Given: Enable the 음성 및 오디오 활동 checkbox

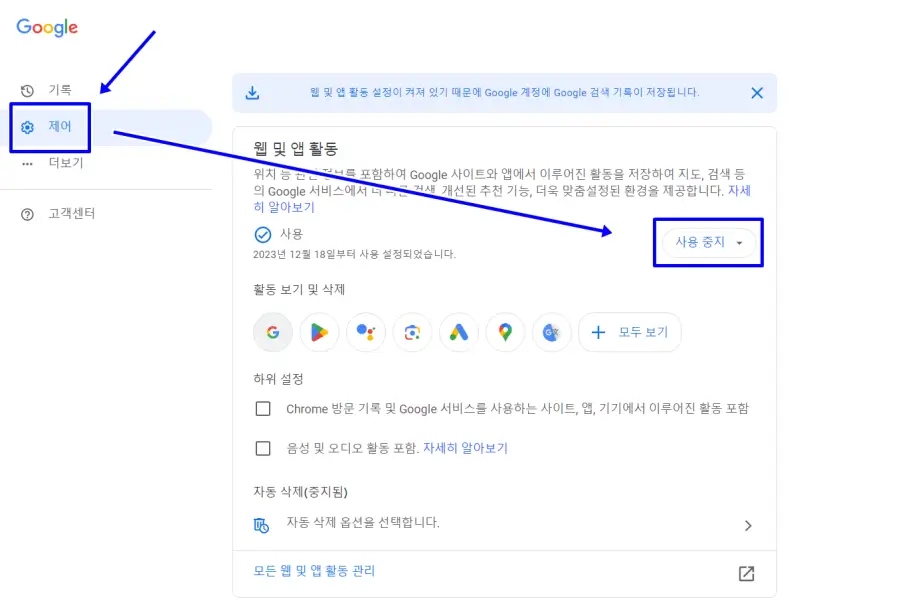Looking at the screenshot, I should [263, 448].
